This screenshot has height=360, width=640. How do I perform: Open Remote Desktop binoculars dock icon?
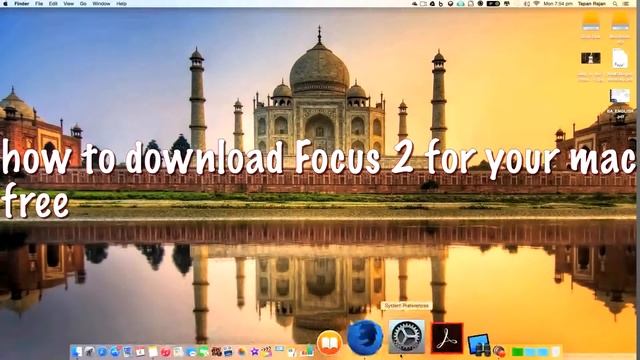[x=480, y=345]
